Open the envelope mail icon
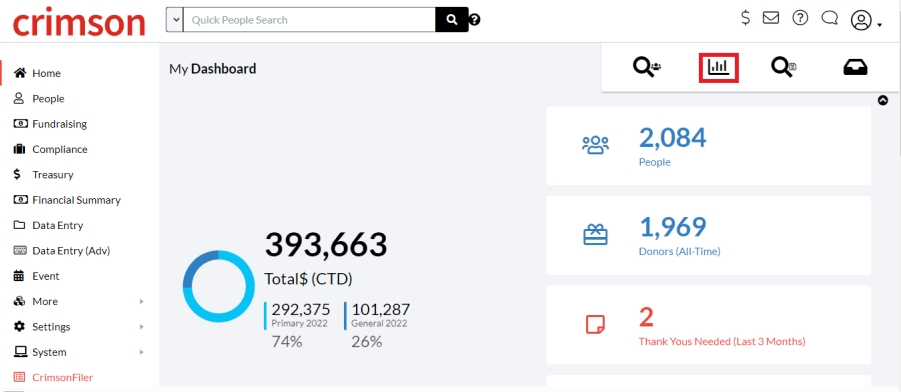The width and height of the screenshot is (901, 392). (x=771, y=18)
